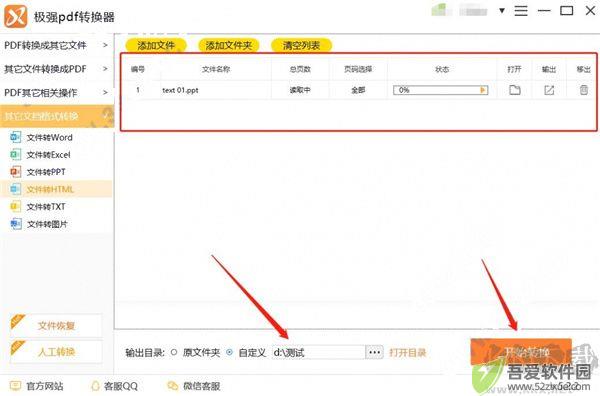Click the 文件名称 column header

pyautogui.click(x=216, y=69)
